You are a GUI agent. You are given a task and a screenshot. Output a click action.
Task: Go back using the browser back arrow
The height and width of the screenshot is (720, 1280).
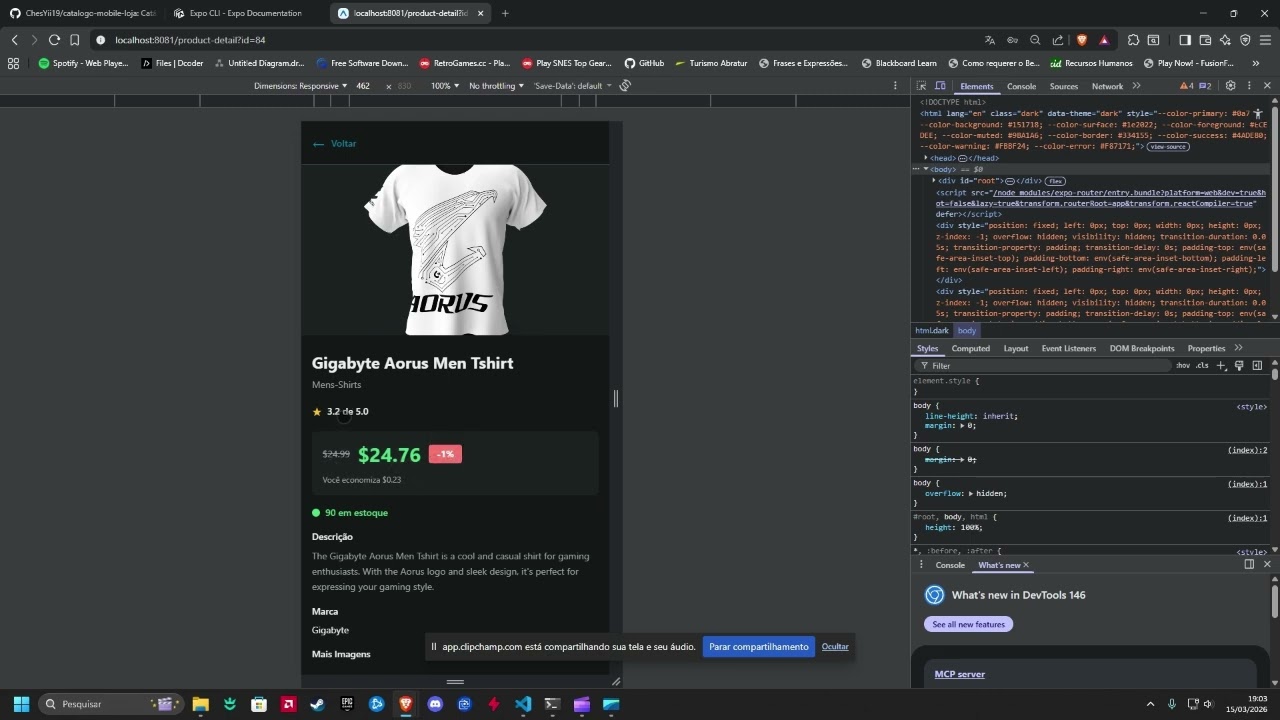click(15, 40)
